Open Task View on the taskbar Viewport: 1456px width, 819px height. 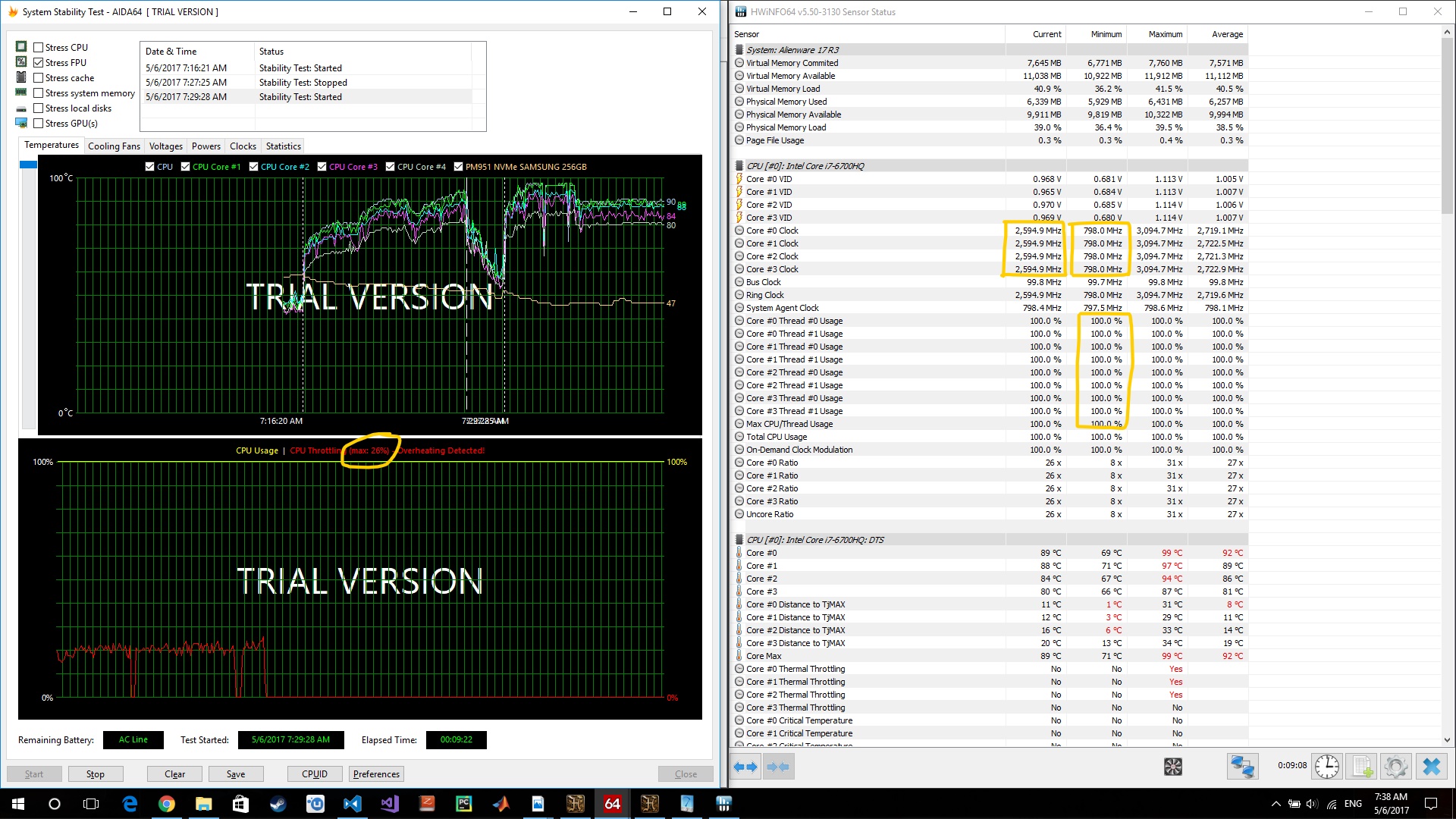click(x=91, y=804)
